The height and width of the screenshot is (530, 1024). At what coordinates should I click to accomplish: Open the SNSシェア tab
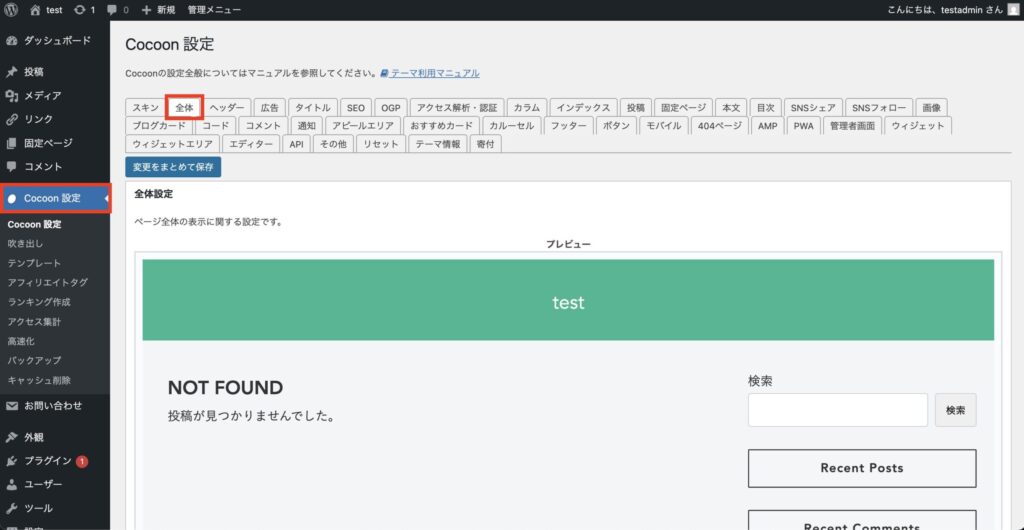812,108
